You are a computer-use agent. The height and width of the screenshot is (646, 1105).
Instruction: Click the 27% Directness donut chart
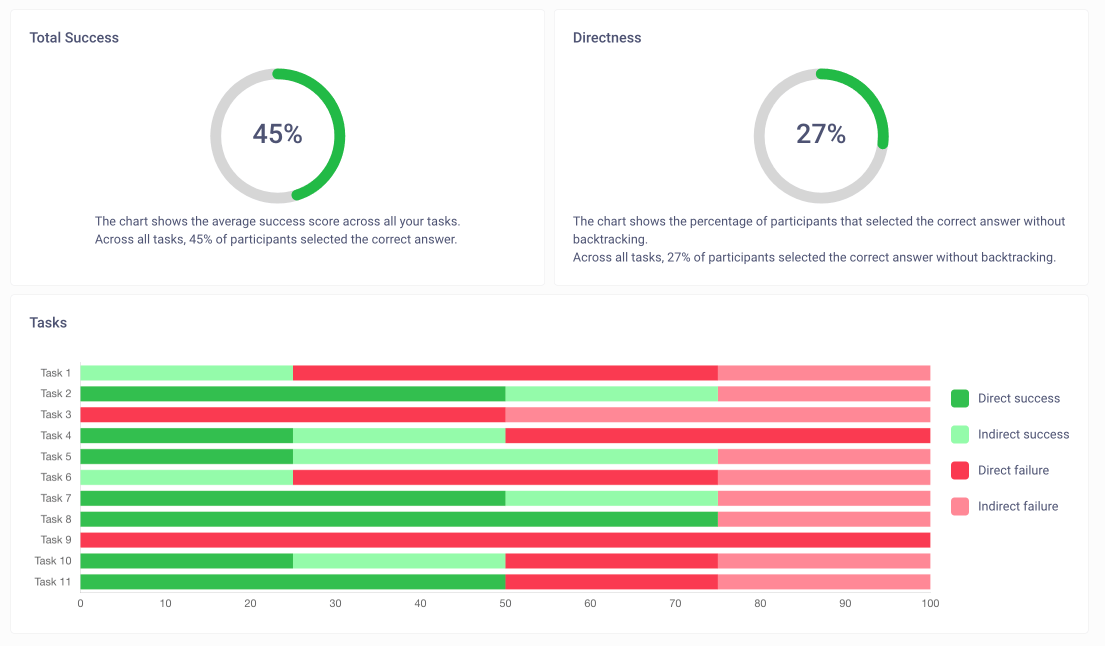821,135
